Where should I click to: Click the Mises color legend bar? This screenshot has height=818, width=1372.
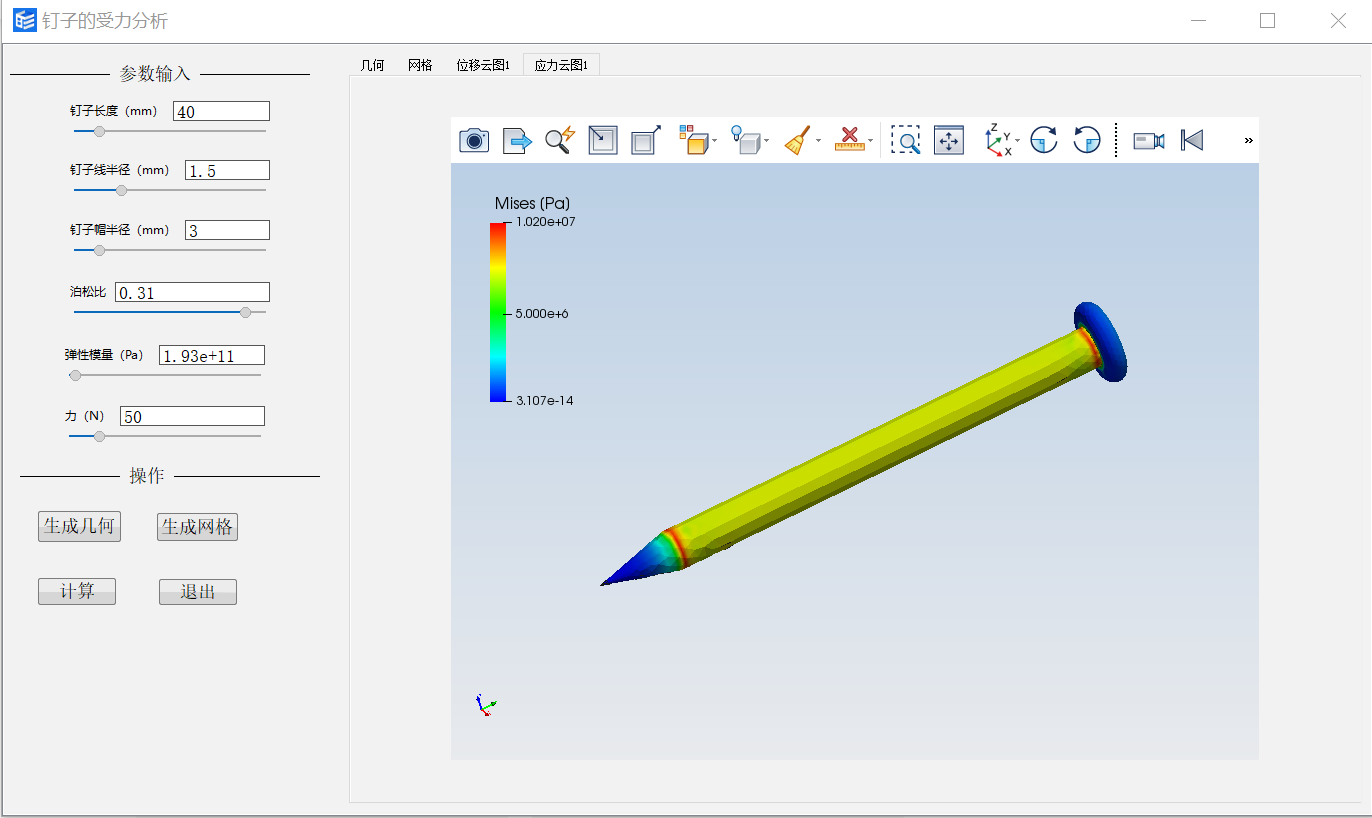click(x=498, y=312)
